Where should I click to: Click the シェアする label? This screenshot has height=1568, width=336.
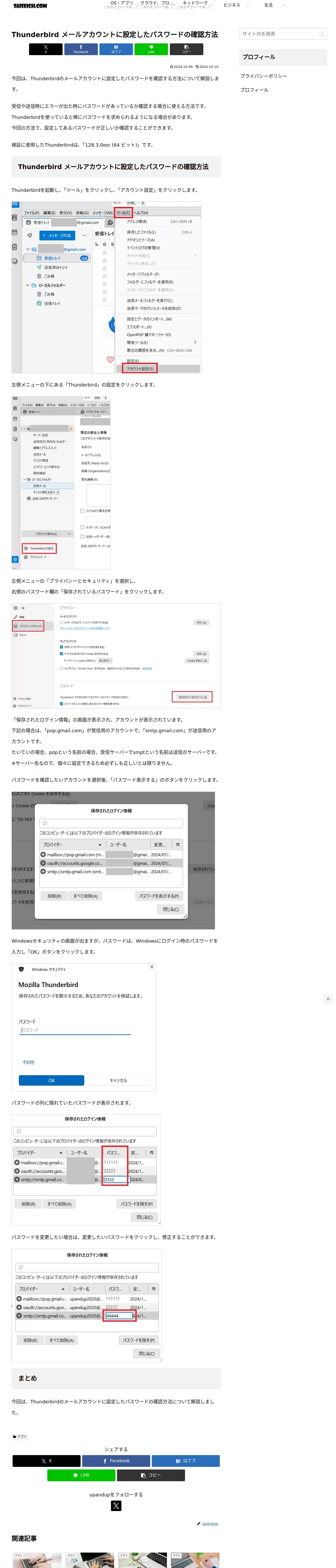116,1449
